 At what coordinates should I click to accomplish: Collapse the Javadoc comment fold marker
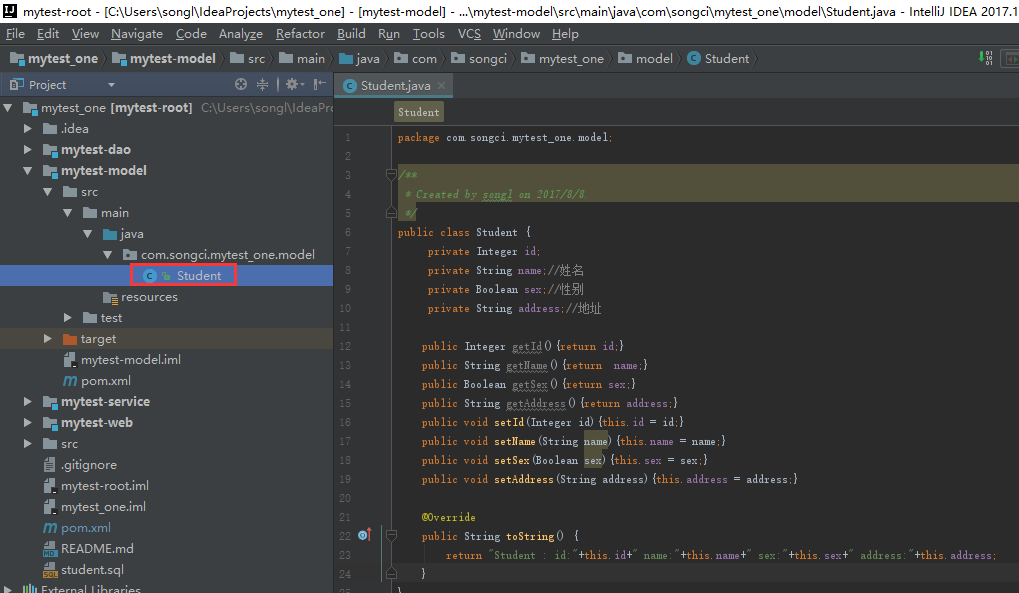point(391,175)
